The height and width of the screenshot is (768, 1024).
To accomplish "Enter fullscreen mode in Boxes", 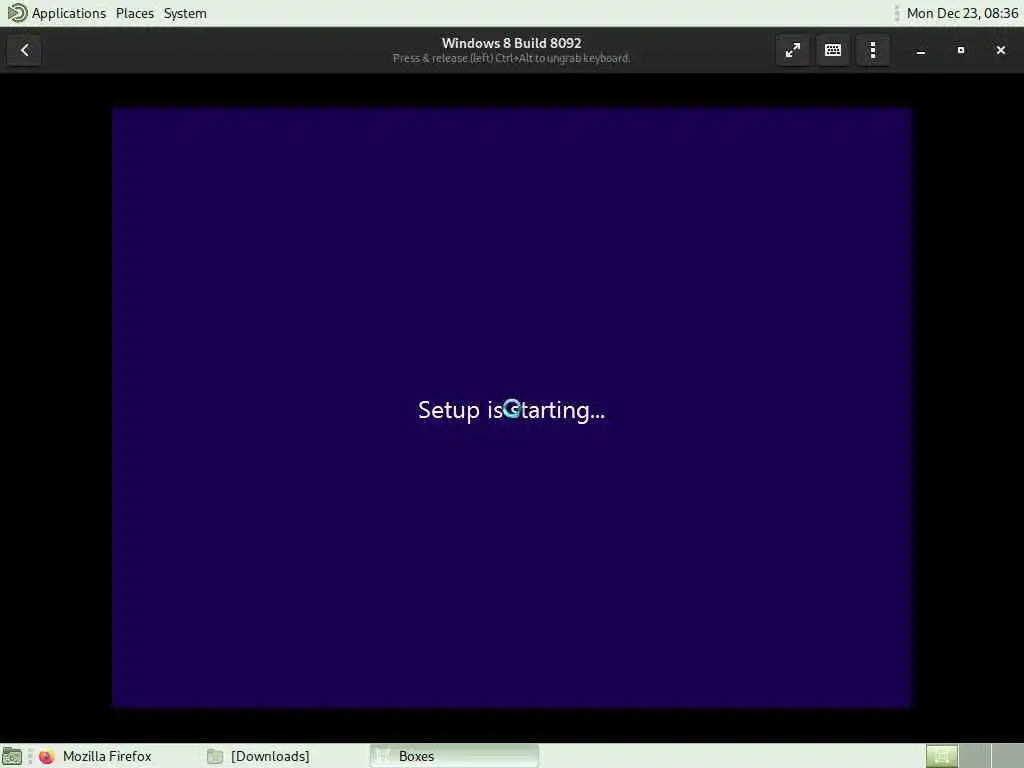I will (x=792, y=50).
